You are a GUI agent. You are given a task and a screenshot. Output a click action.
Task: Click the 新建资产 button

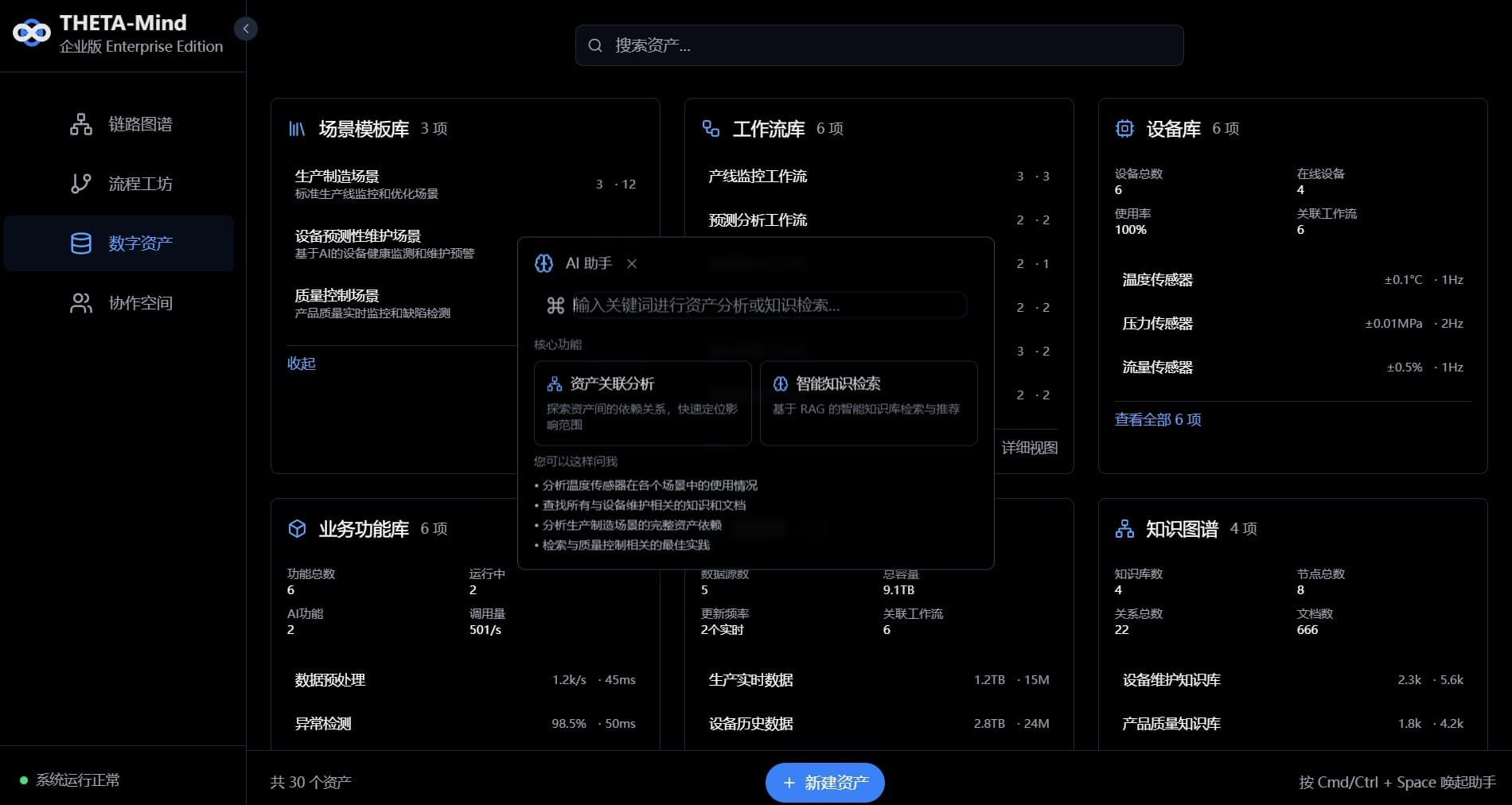pyautogui.click(x=824, y=783)
